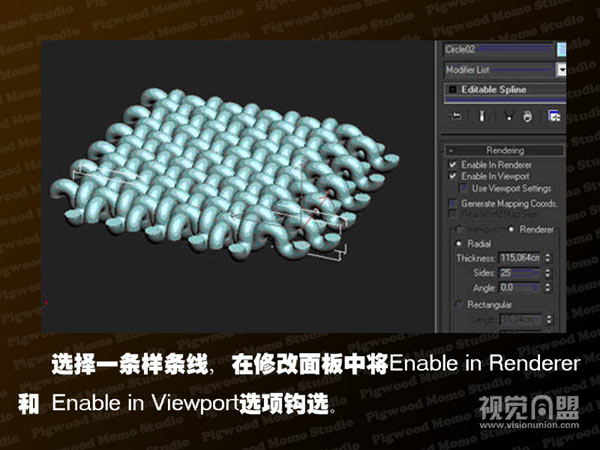Image resolution: width=600 pixels, height=450 pixels.
Task: Open the Modifier List dropdown
Action: 561,70
